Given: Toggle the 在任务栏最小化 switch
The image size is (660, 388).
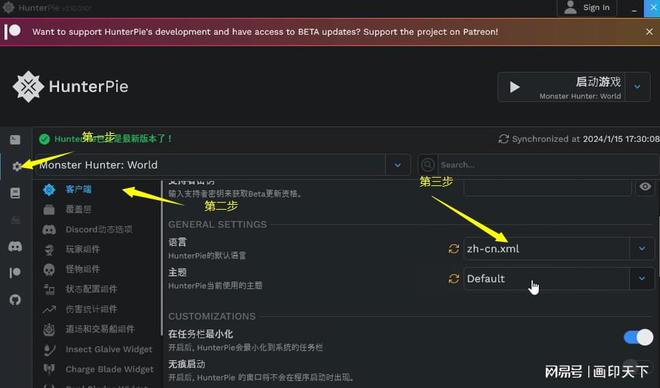Looking at the screenshot, I should (639, 337).
